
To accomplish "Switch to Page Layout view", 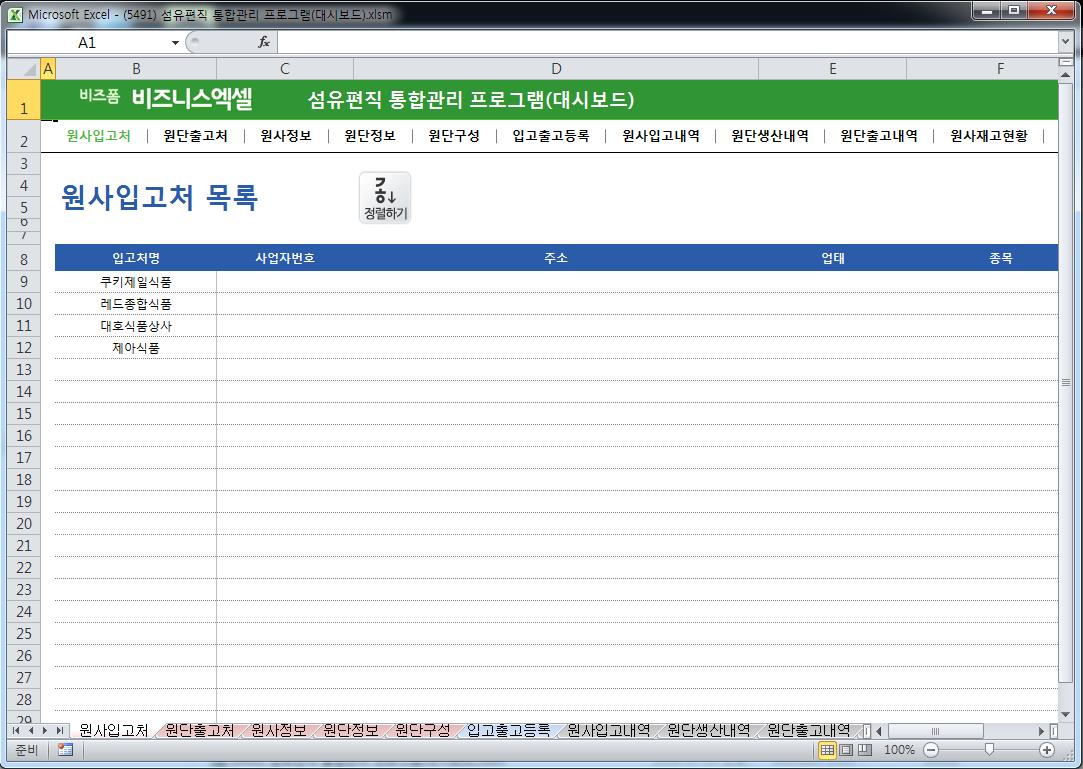I will (846, 749).
